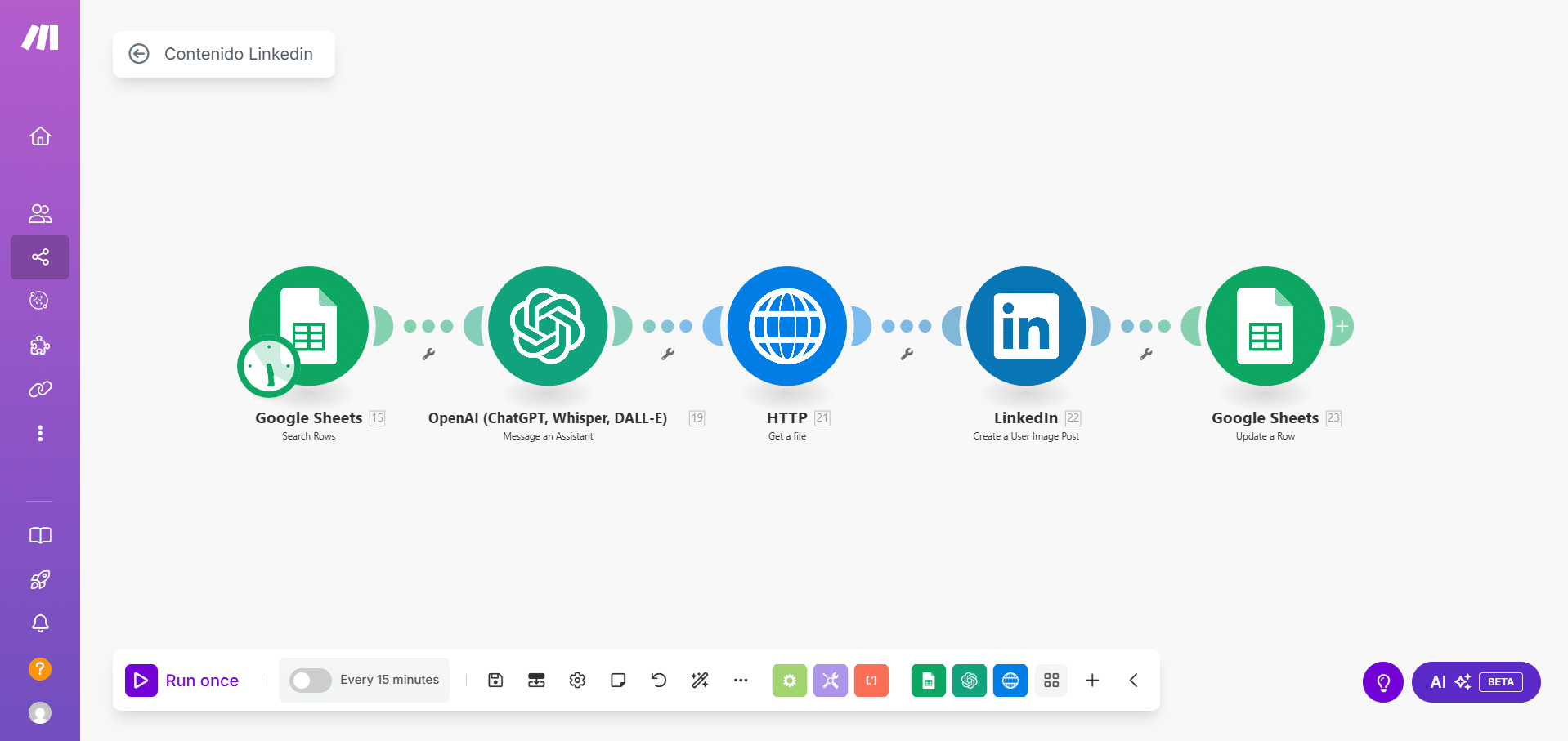Expand the toolbar three-dots More menu
The image size is (1568, 741).
point(741,681)
